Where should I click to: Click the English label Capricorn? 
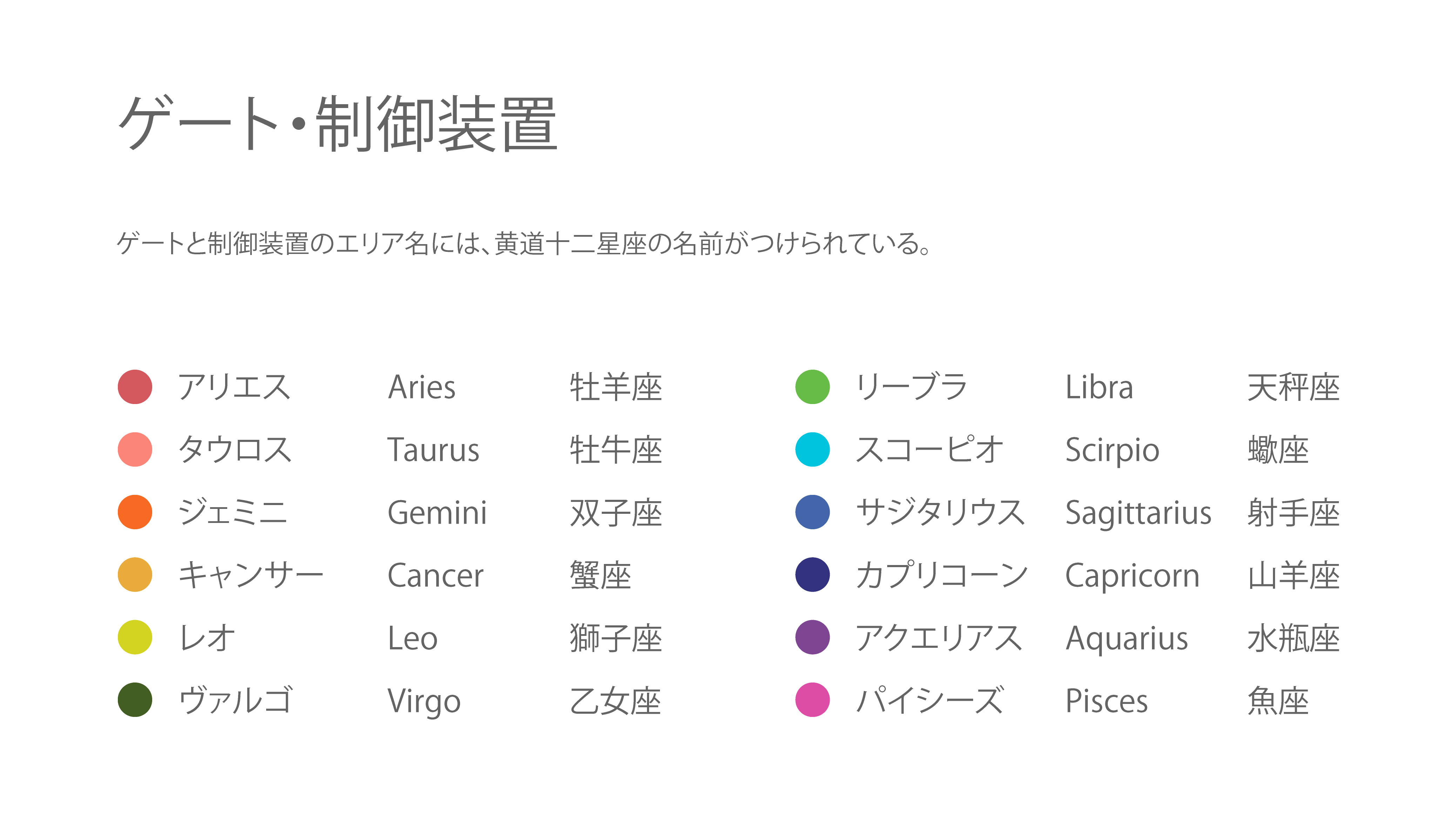(1132, 576)
